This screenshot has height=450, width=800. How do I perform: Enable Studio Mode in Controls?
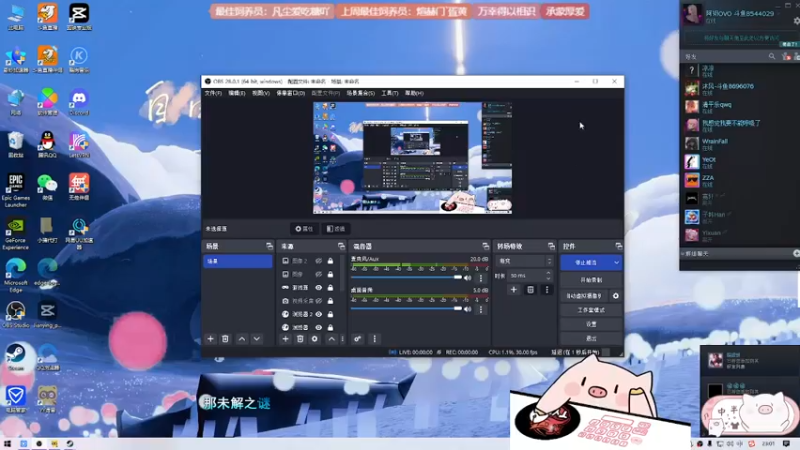tap(591, 310)
